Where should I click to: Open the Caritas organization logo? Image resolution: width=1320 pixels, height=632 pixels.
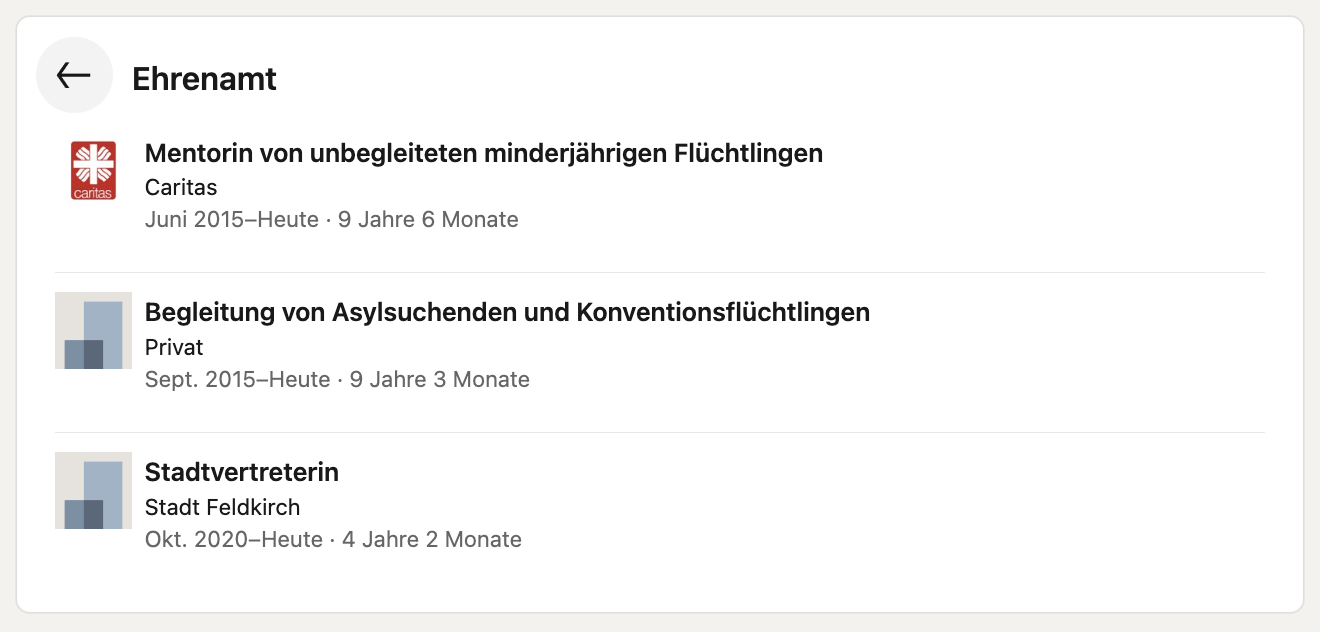point(93,171)
